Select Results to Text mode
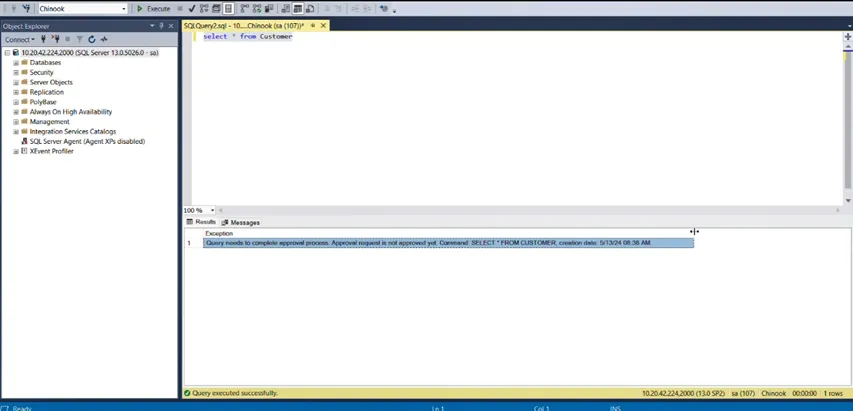 click(x=286, y=9)
